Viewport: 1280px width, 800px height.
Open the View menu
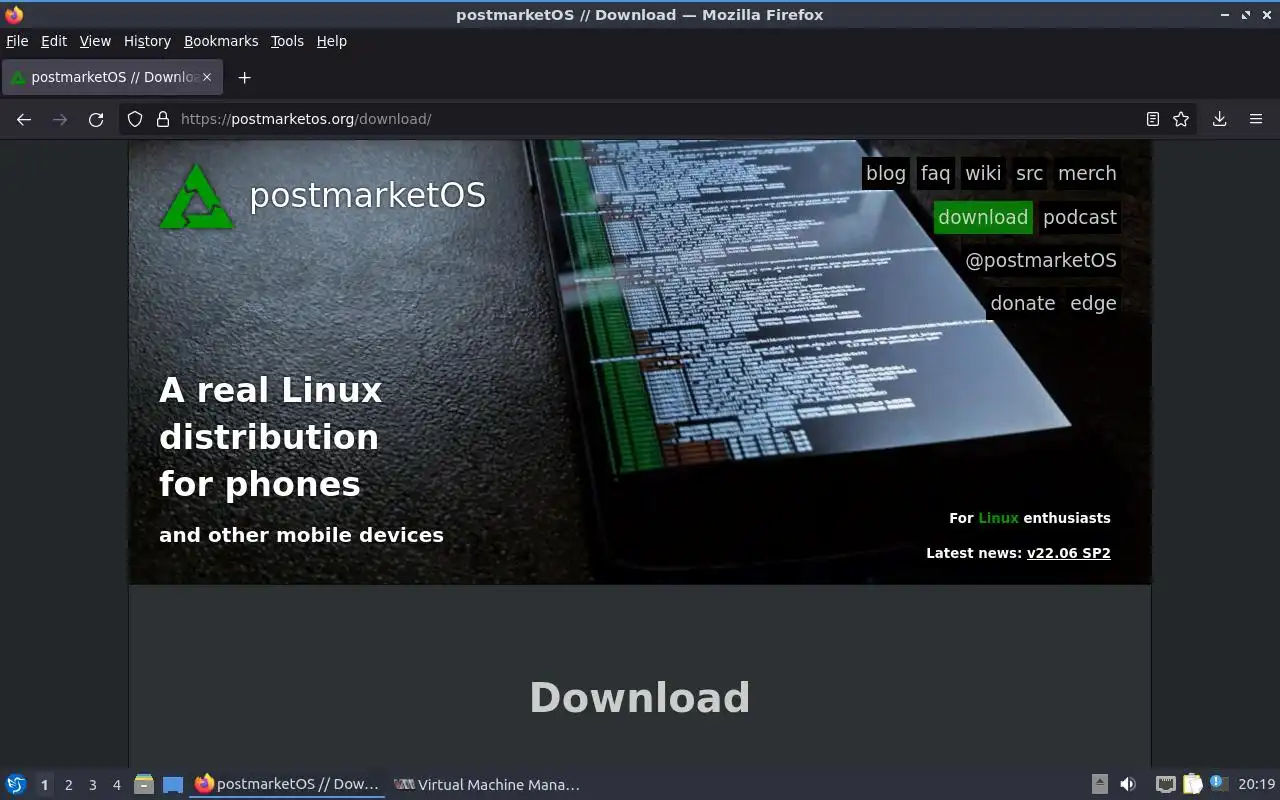point(95,41)
